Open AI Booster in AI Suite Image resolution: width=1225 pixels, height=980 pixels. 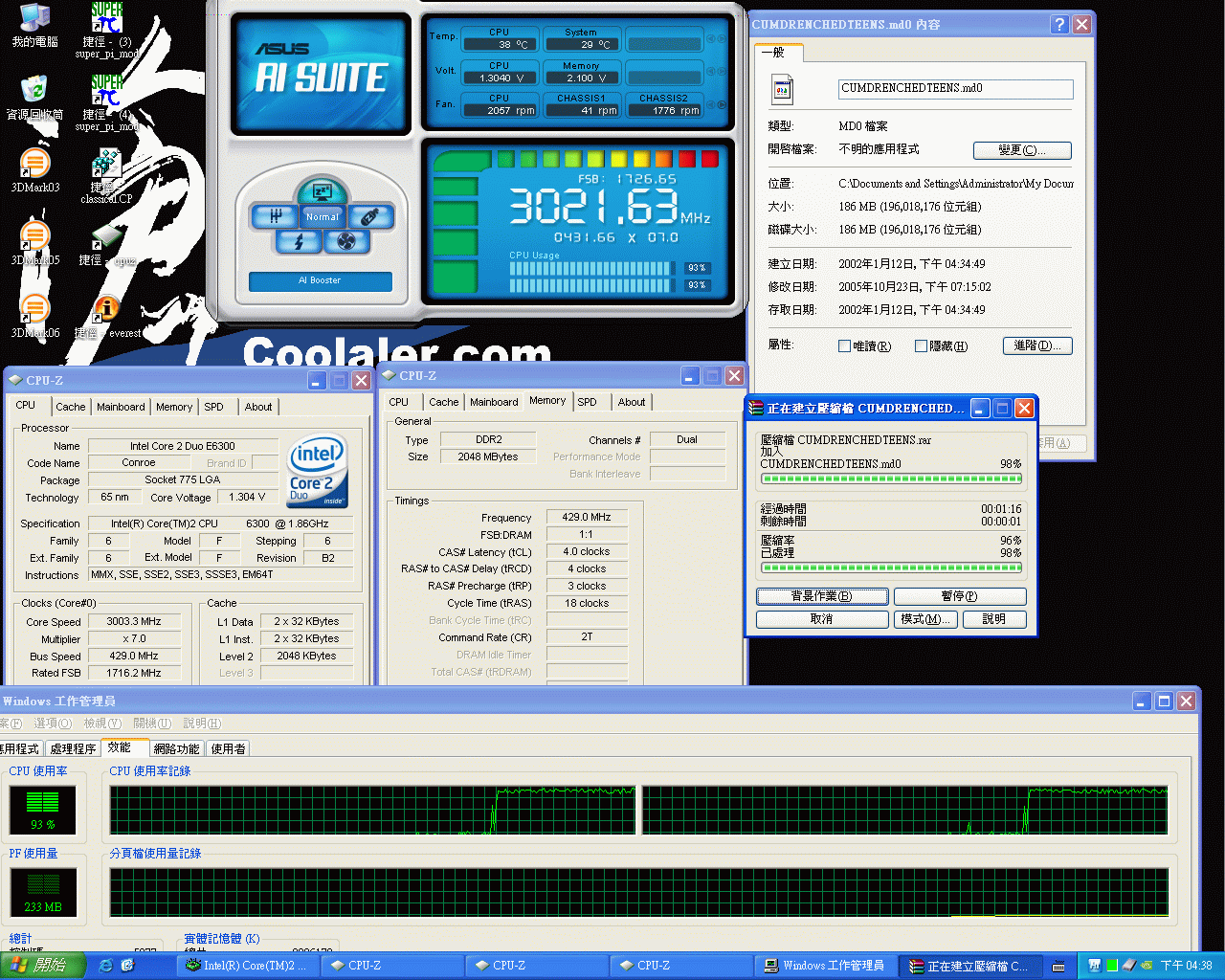coord(320,280)
